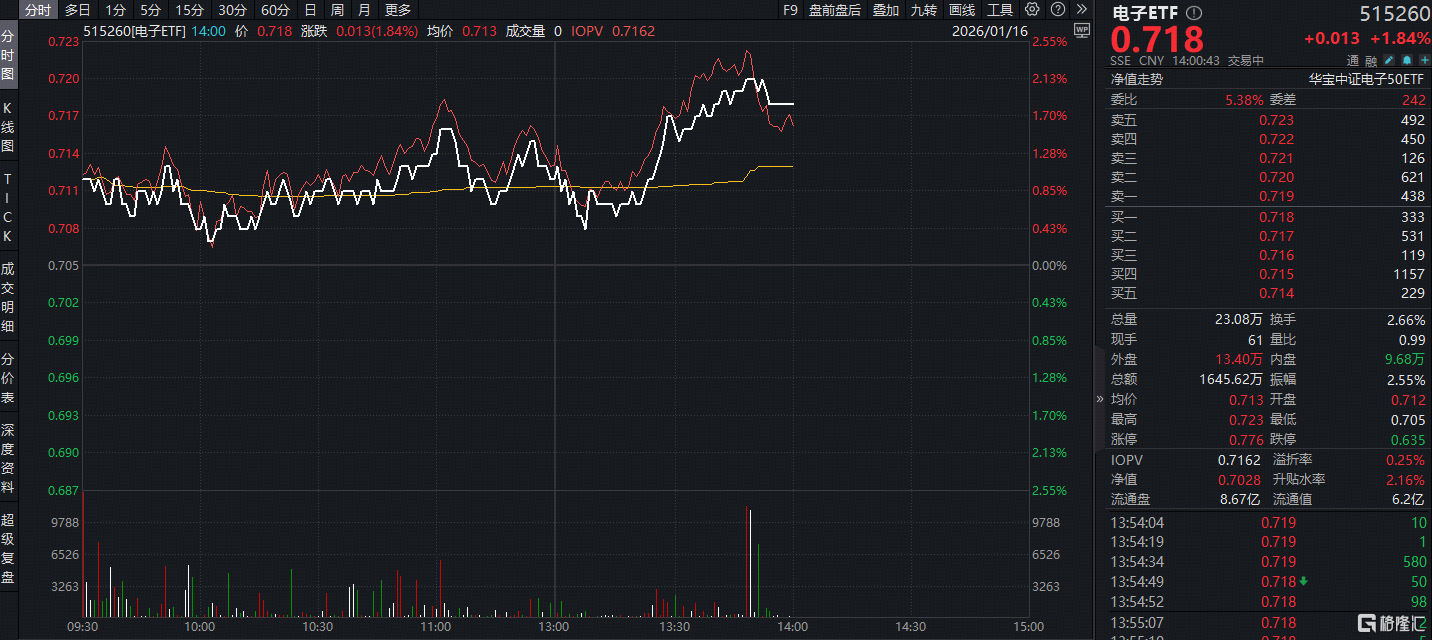Open TICK view in sidebar
This screenshot has width=1432, height=640.
pos(8,208)
